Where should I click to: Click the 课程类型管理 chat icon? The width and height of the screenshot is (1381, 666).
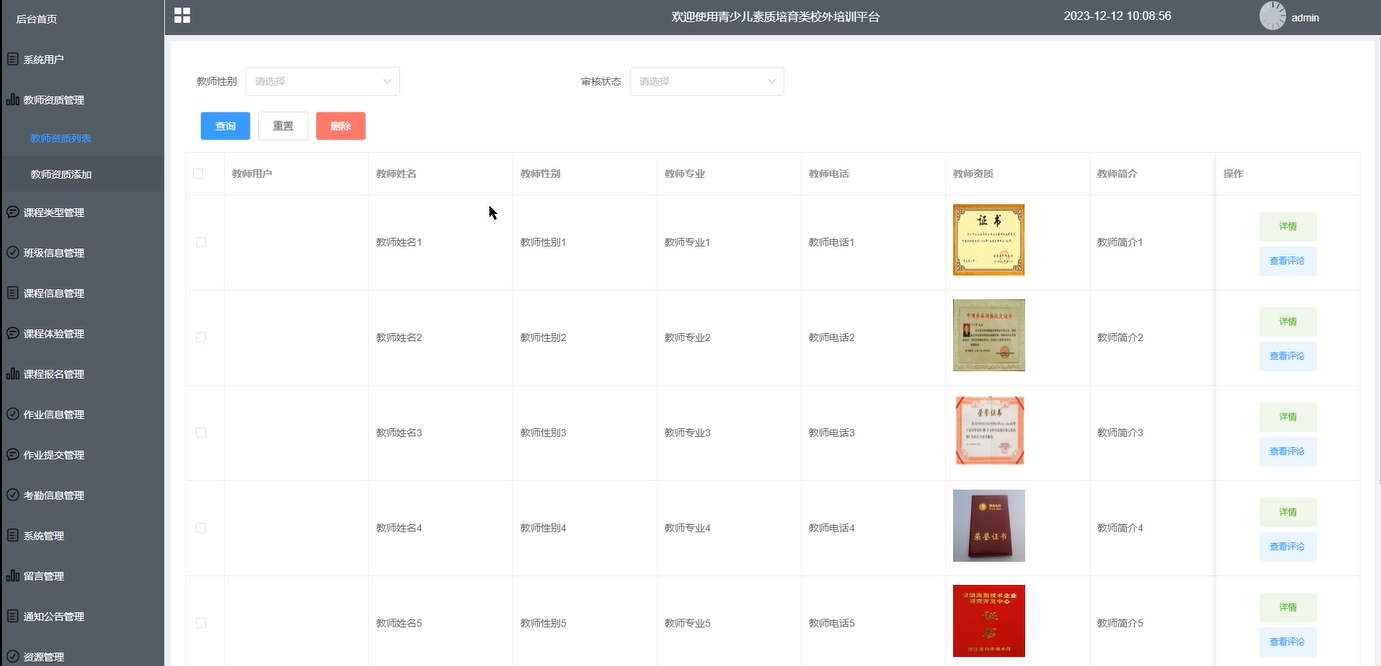click(x=12, y=212)
